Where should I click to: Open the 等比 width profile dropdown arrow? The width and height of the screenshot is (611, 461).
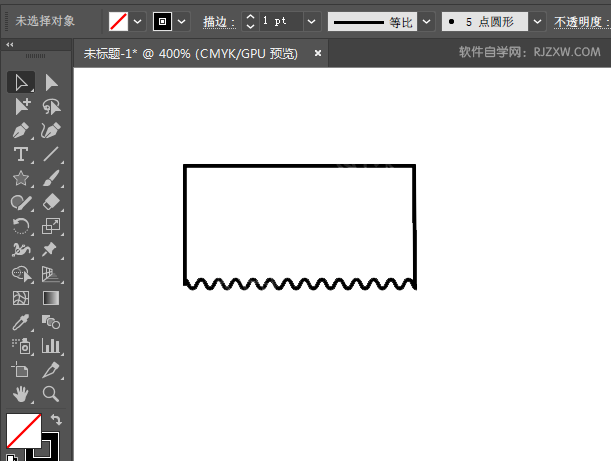427,21
